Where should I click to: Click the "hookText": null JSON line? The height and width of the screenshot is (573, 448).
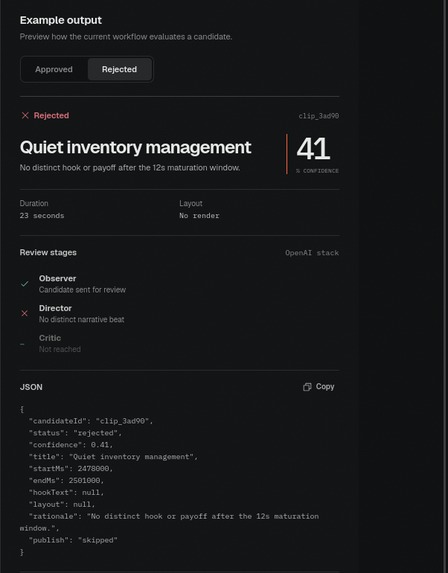tap(66, 493)
